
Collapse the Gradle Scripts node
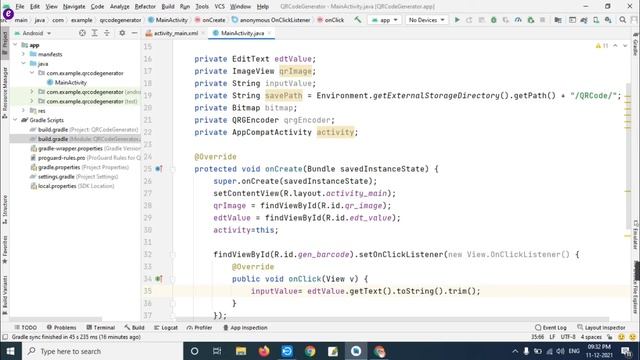coord(16,120)
